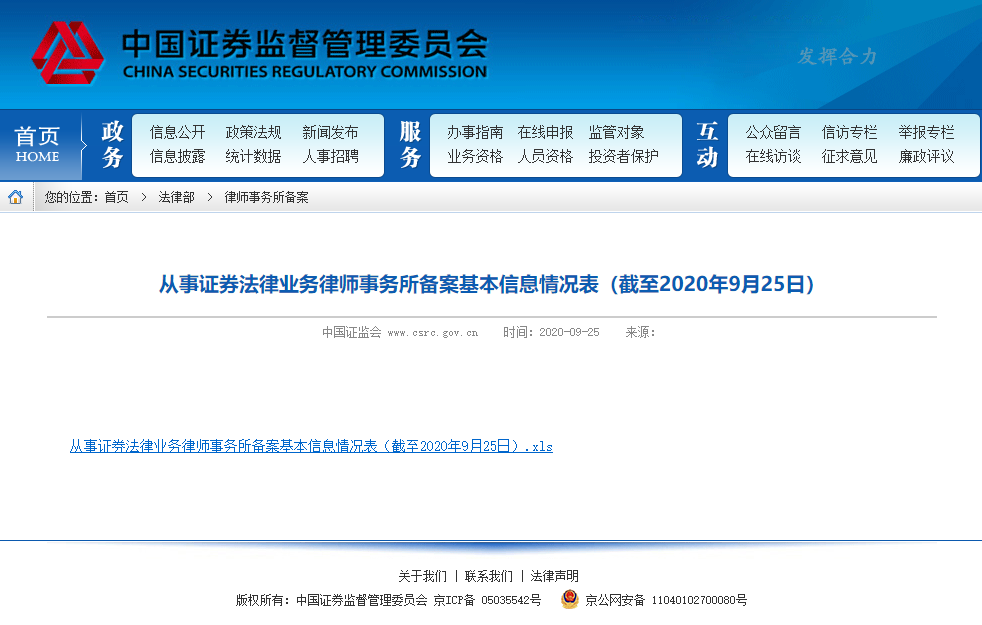Open 联系我们 footer link
This screenshot has height=625, width=982.
(488, 576)
